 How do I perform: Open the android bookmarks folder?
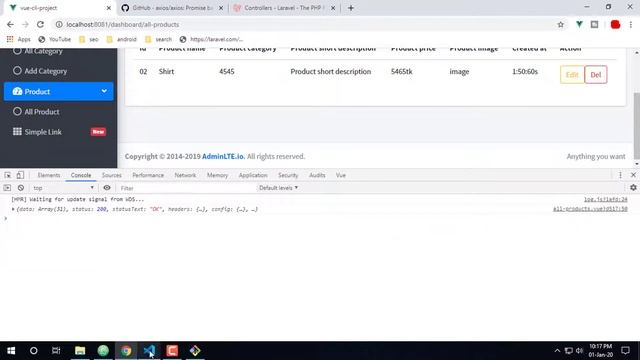click(x=122, y=39)
